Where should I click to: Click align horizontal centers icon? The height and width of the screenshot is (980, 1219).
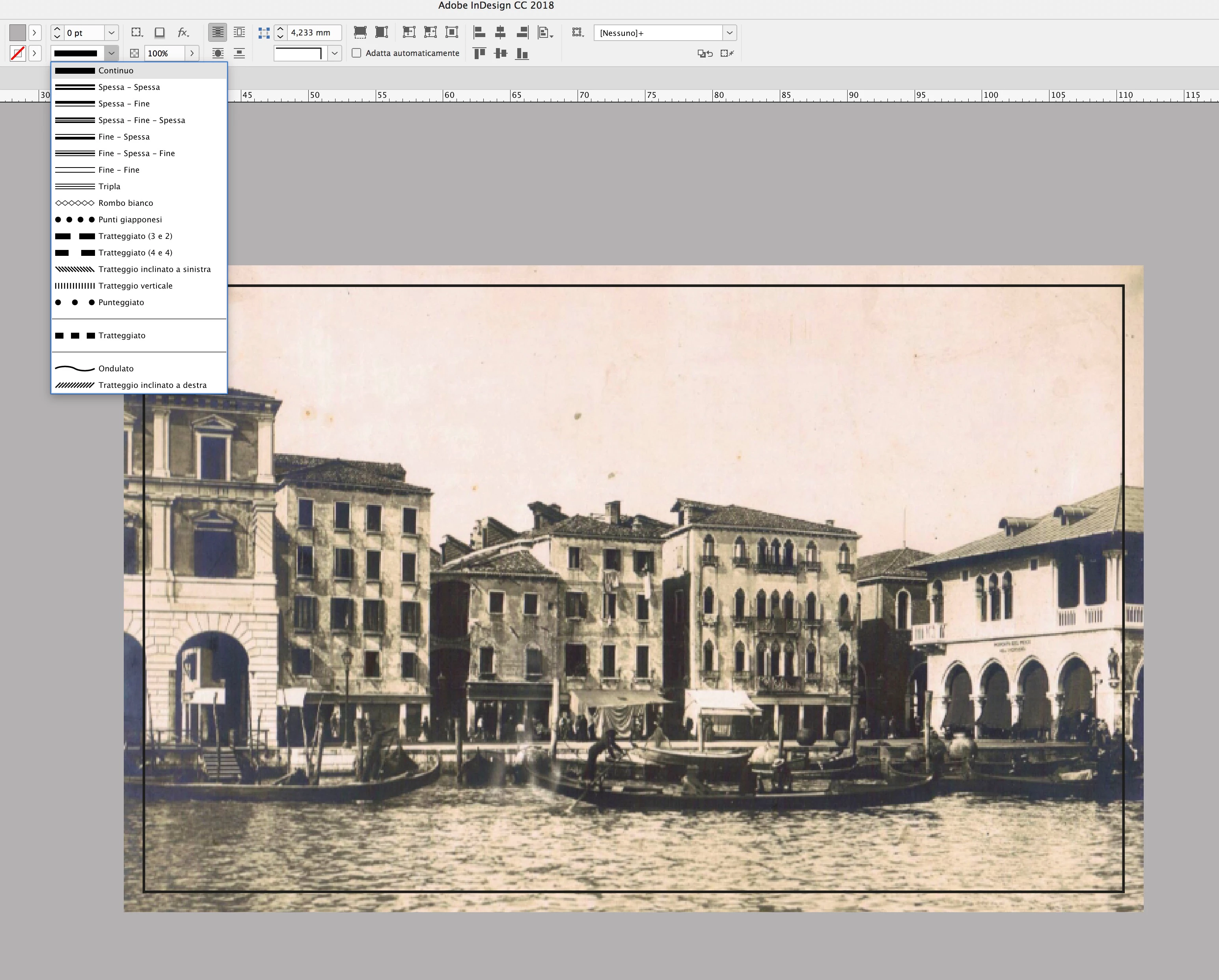coord(500,32)
